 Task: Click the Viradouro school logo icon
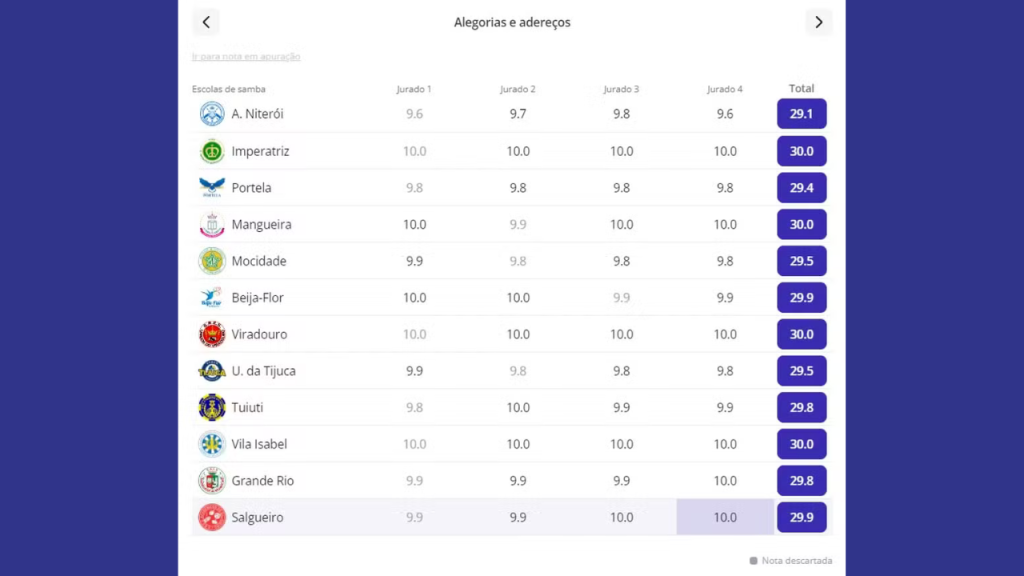pos(212,334)
